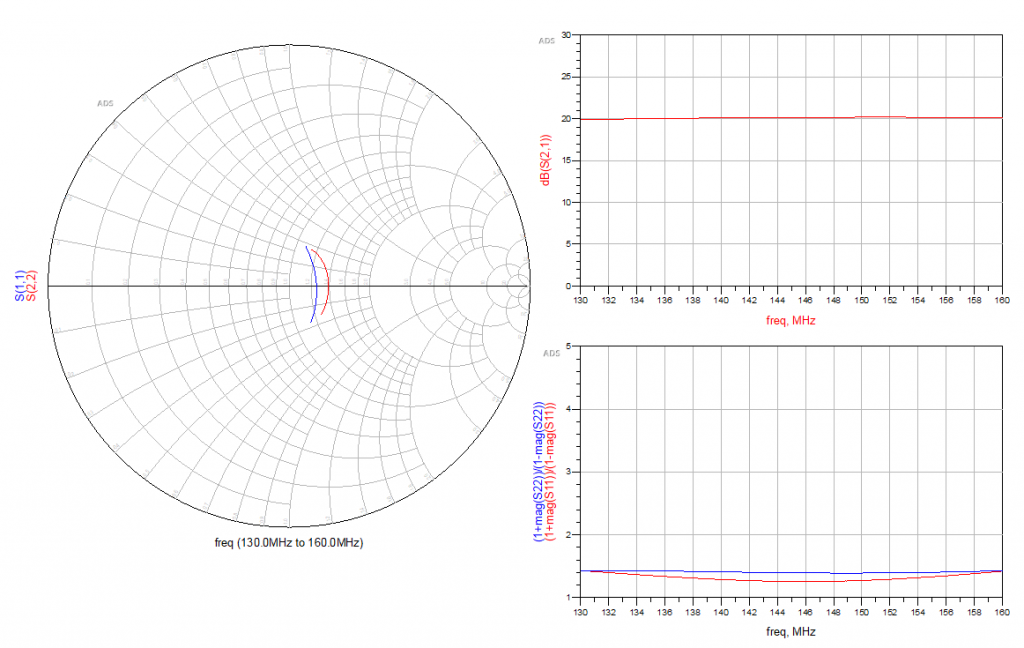Click the ADS watermark label on Smith chart
This screenshot has width=1024, height=648.
(105, 103)
